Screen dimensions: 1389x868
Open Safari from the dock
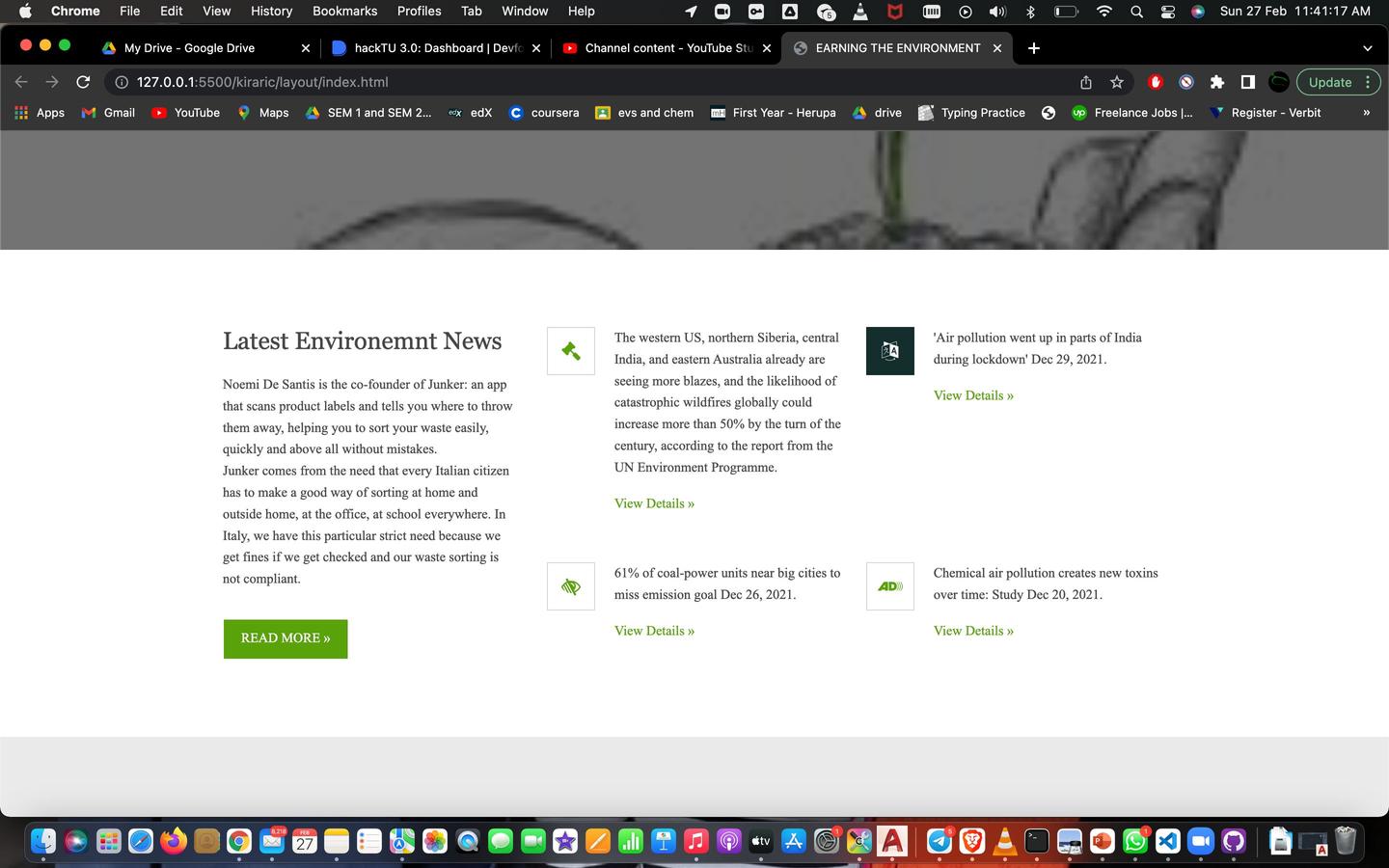click(x=141, y=841)
